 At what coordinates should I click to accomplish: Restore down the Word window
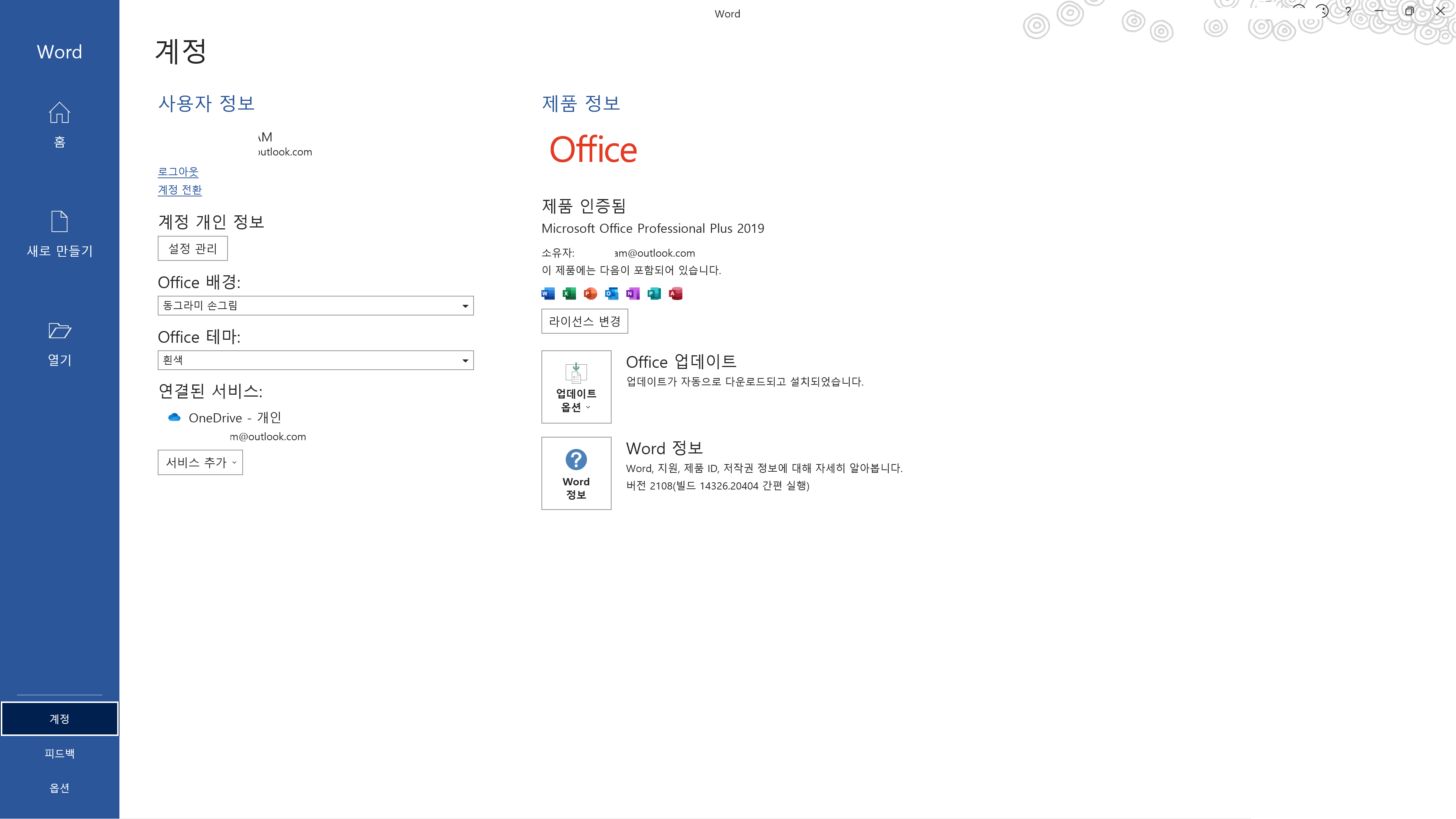point(1409,11)
